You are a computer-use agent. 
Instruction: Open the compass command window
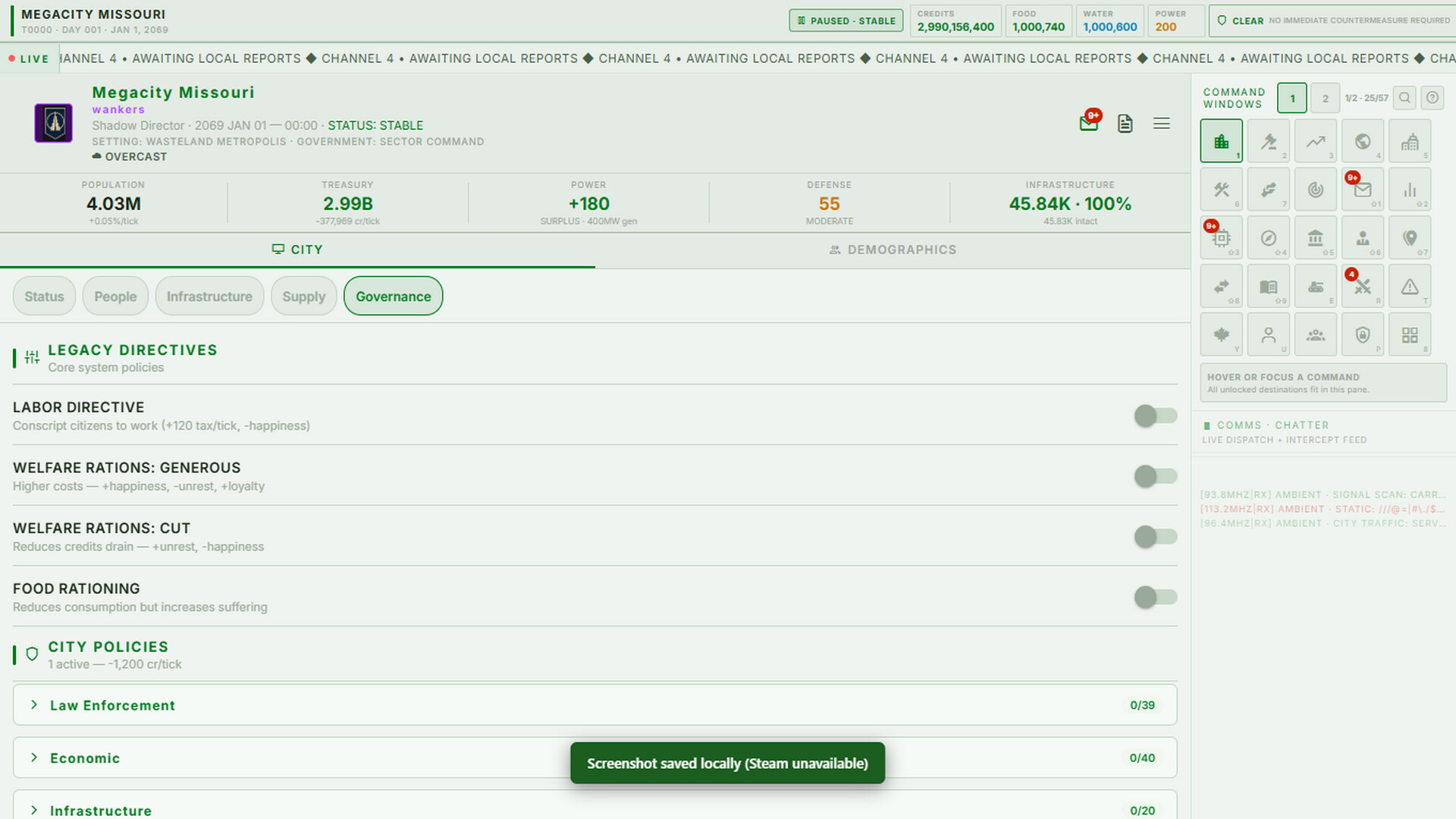point(1268,238)
